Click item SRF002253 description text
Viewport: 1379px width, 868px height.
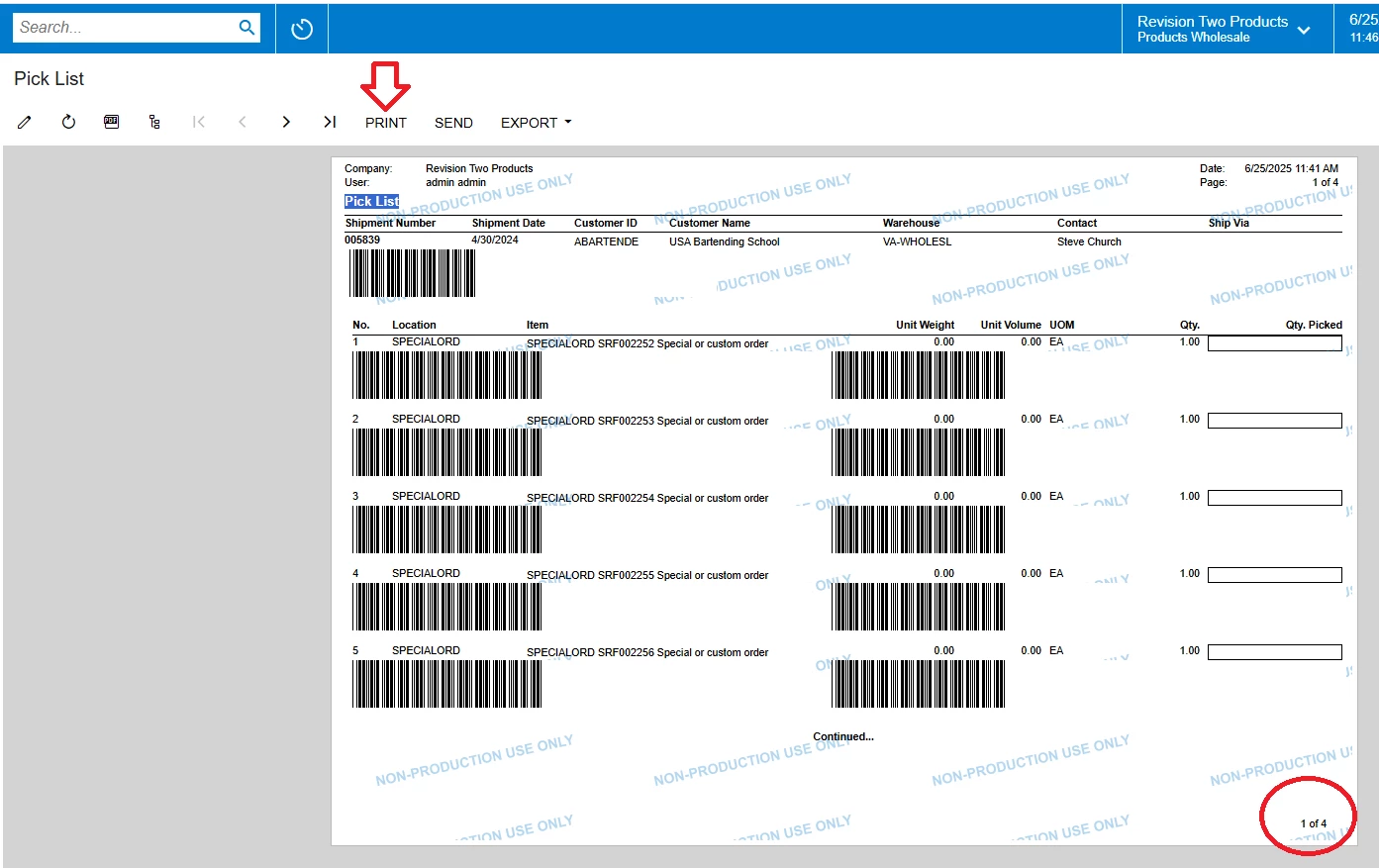(647, 421)
